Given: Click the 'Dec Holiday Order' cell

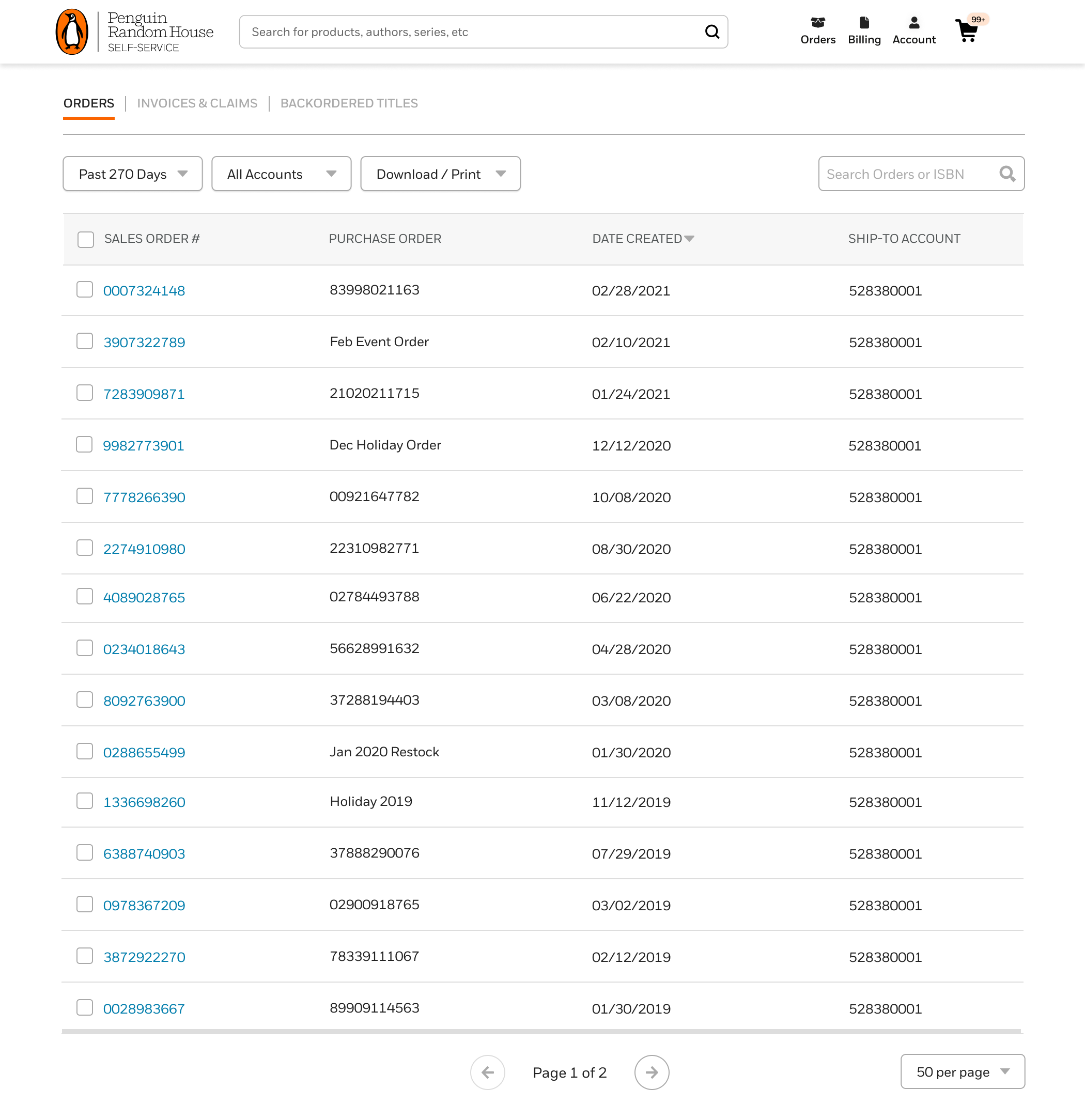Looking at the screenshot, I should [x=385, y=445].
